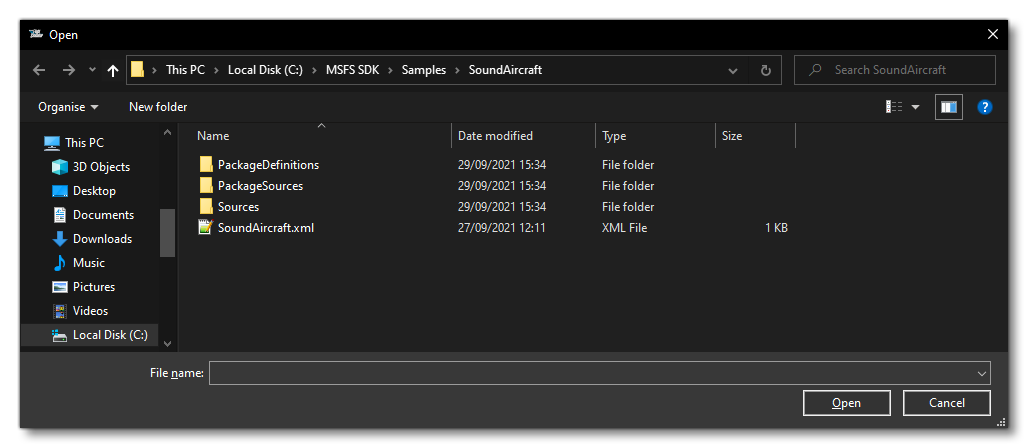Open help with the question mark

pos(984,107)
